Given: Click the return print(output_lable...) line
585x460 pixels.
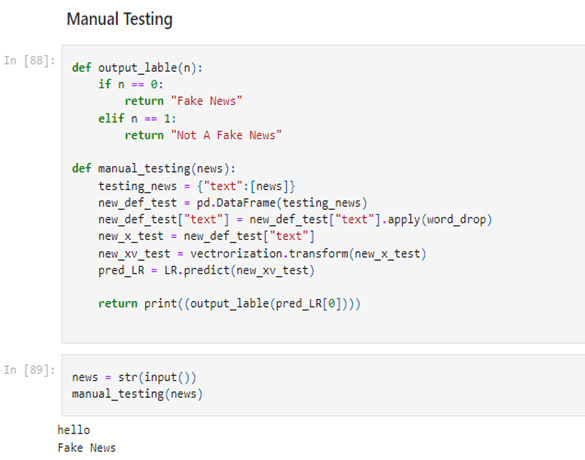Looking at the screenshot, I should pos(229,304).
